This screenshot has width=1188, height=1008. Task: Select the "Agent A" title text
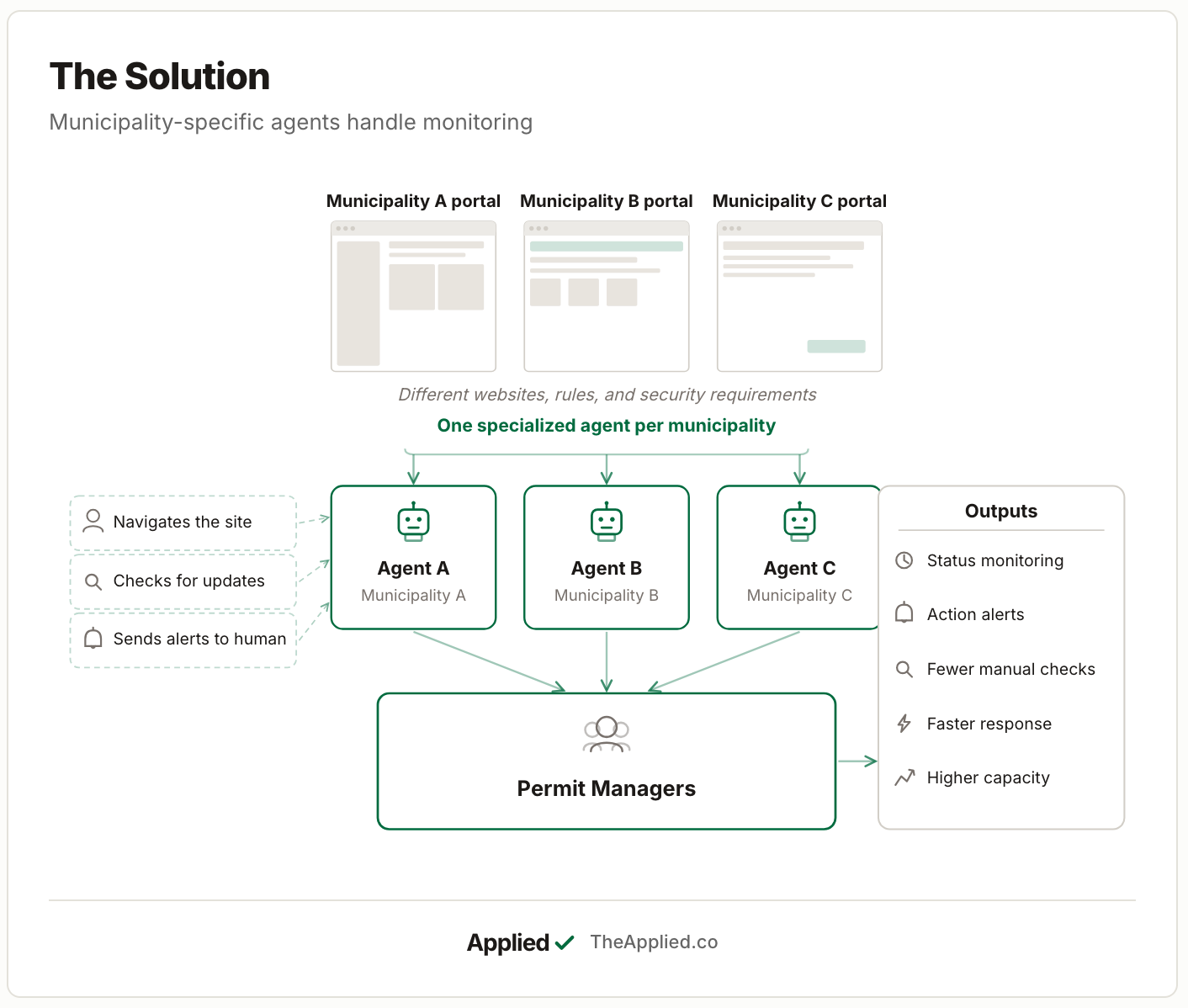(x=413, y=568)
